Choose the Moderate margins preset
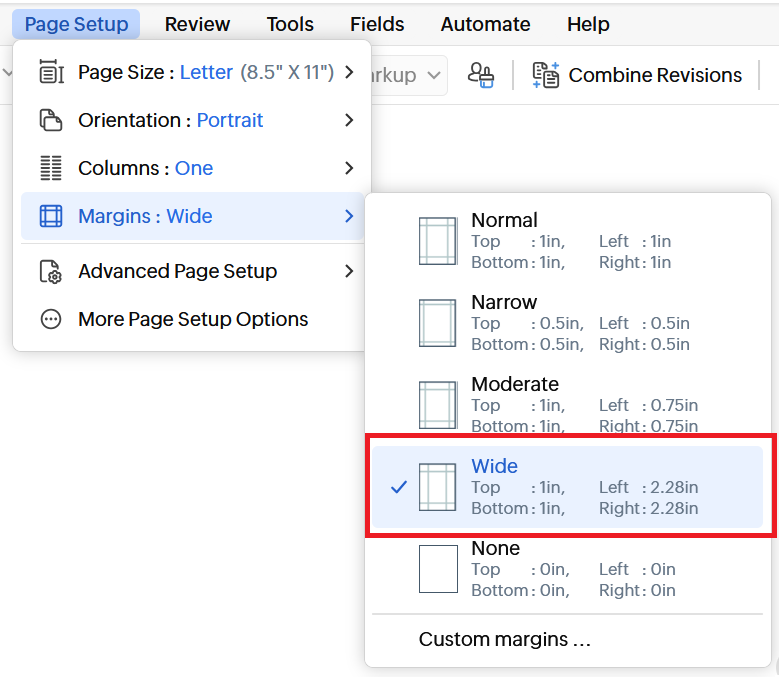The width and height of the screenshot is (779, 677). pyautogui.click(x=567, y=405)
